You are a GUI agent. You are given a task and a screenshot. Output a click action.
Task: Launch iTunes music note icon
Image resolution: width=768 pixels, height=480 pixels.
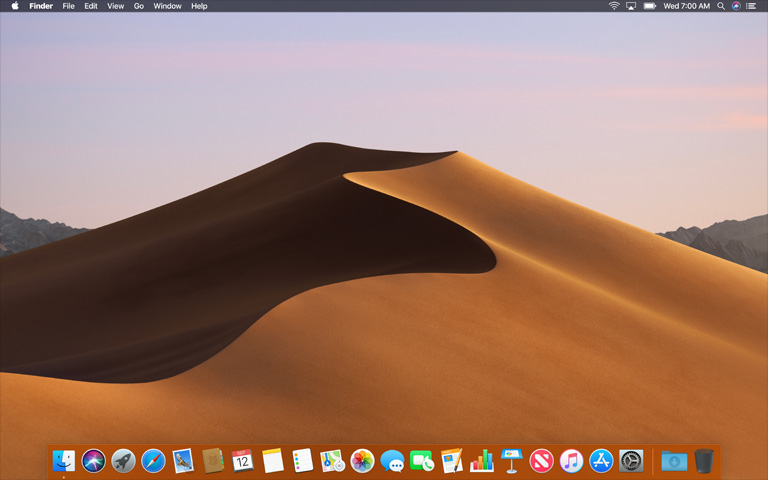pos(572,461)
